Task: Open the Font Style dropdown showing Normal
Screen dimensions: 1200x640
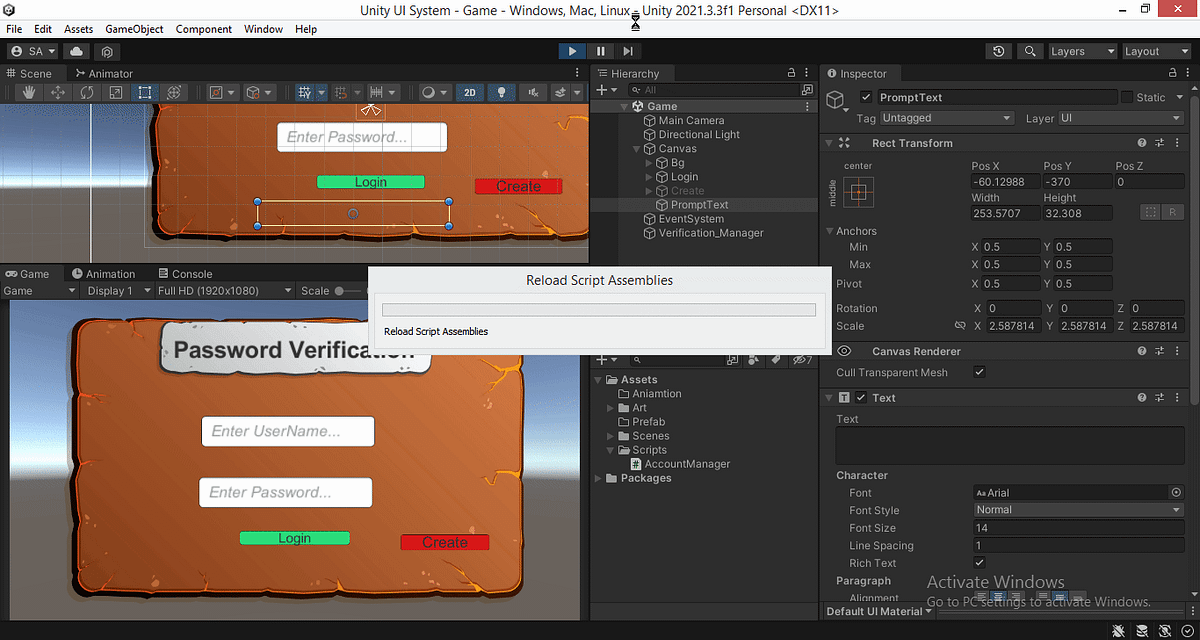Action: click(1077, 509)
